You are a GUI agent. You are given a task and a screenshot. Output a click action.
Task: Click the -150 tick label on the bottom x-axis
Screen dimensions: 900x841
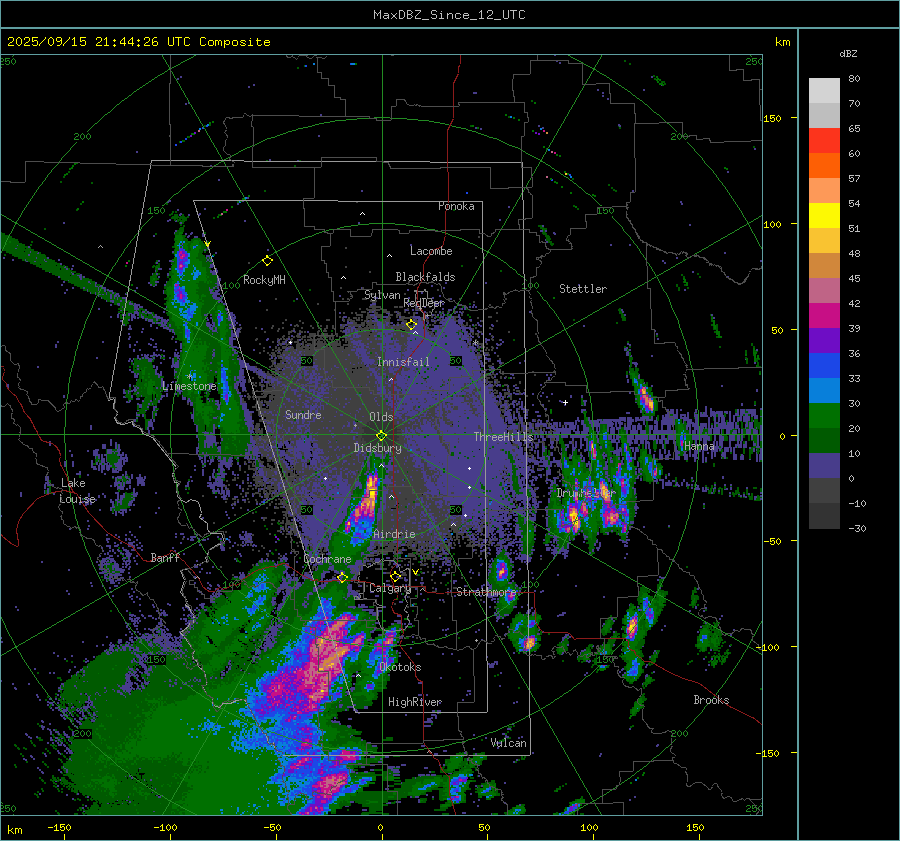click(x=59, y=827)
